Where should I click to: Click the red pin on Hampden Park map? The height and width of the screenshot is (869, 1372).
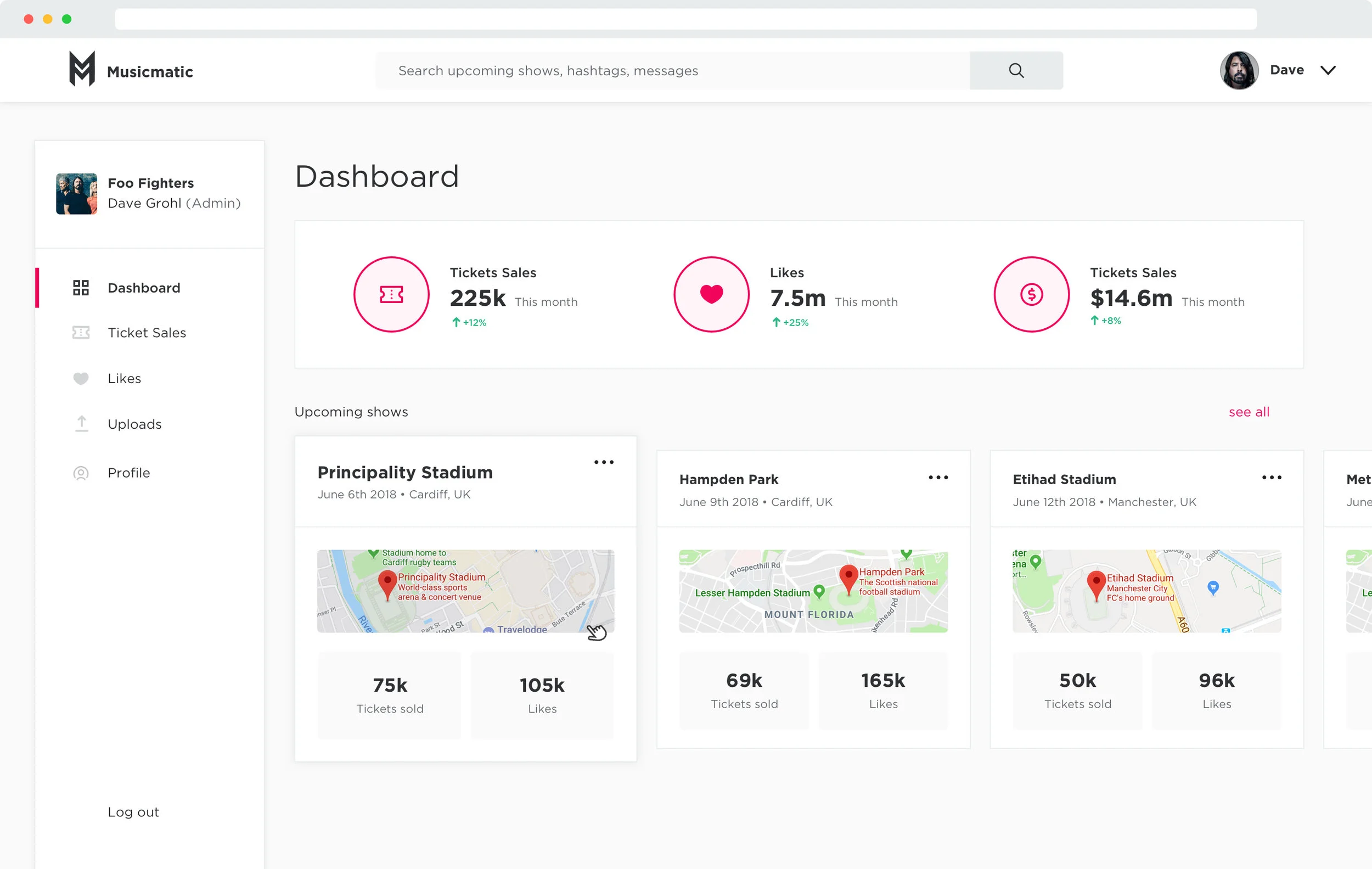(848, 580)
